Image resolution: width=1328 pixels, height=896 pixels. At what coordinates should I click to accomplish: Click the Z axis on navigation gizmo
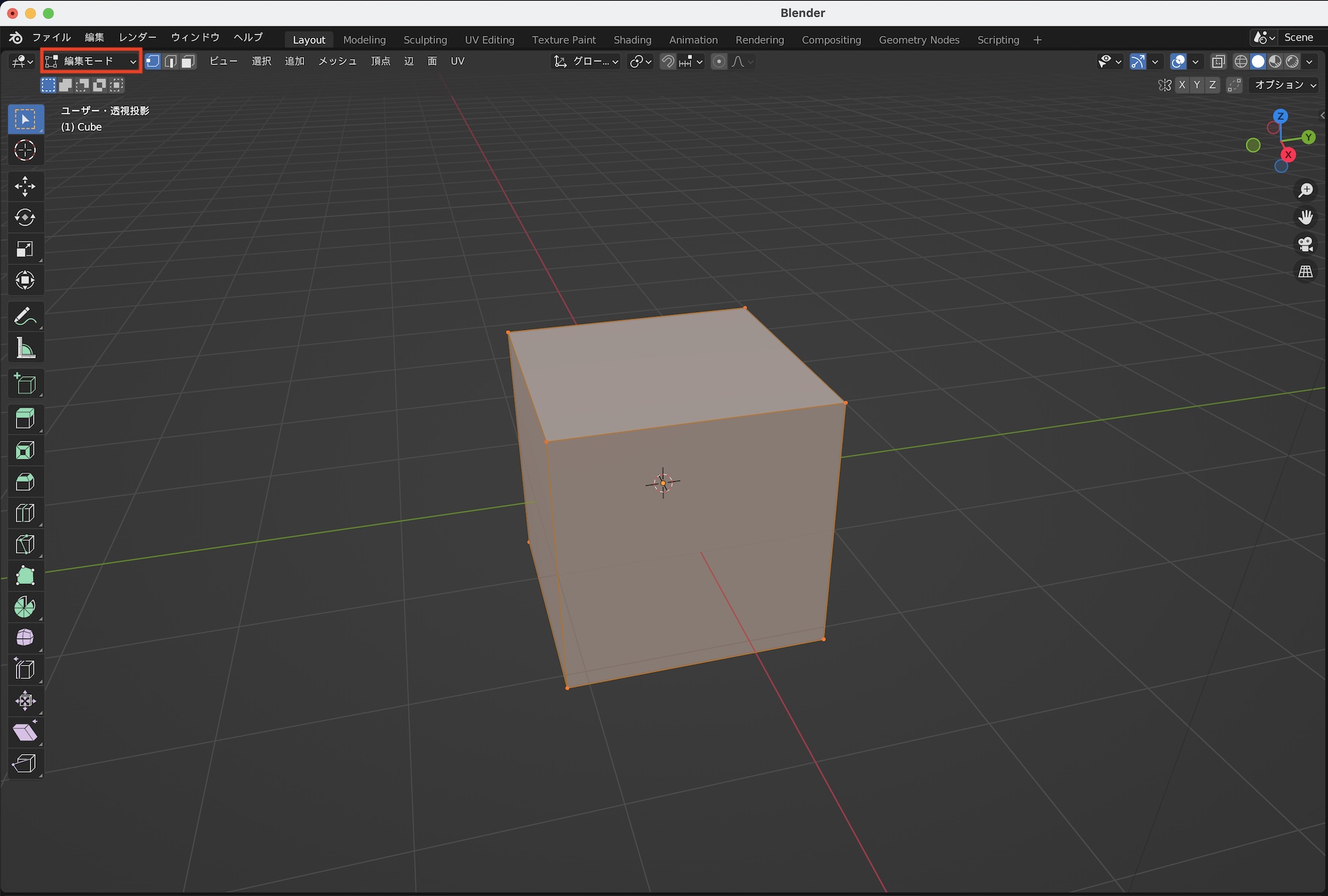point(1280,115)
